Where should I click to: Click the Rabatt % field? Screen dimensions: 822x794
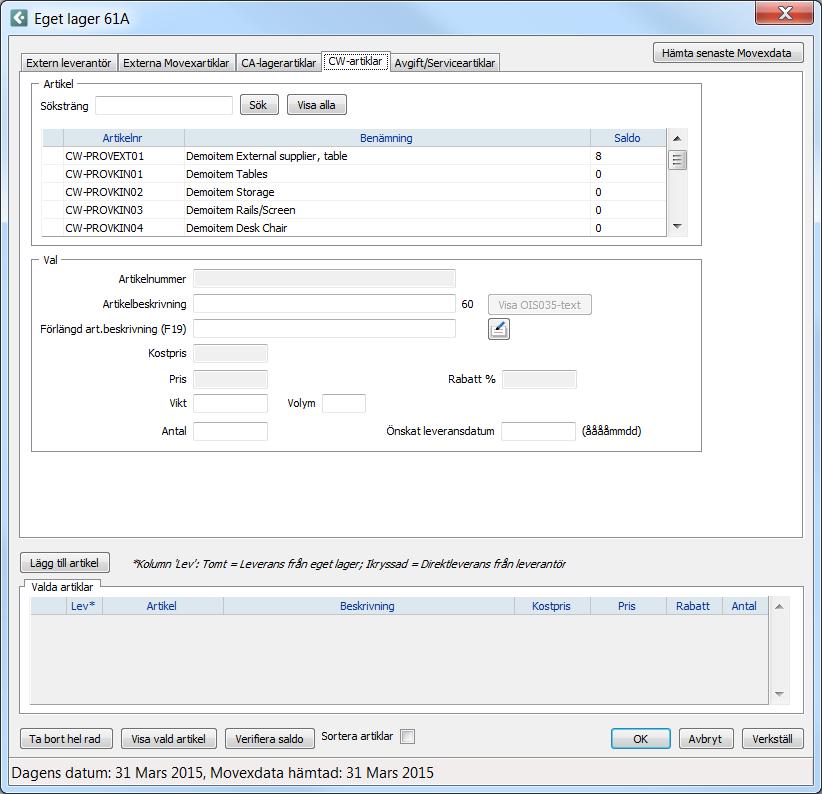pos(539,379)
